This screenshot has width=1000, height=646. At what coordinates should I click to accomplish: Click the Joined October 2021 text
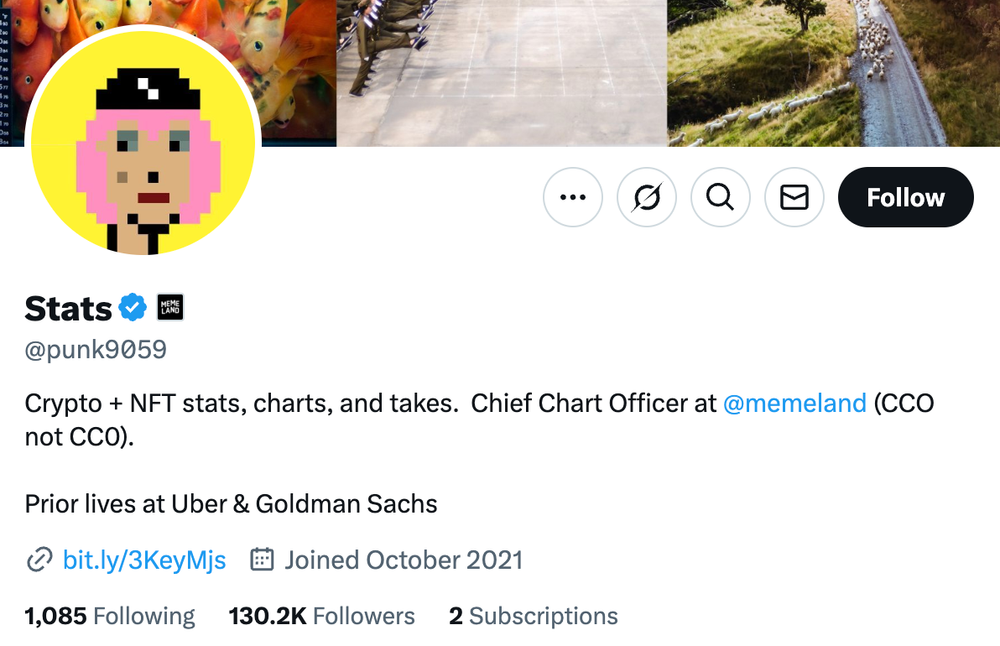(403, 560)
